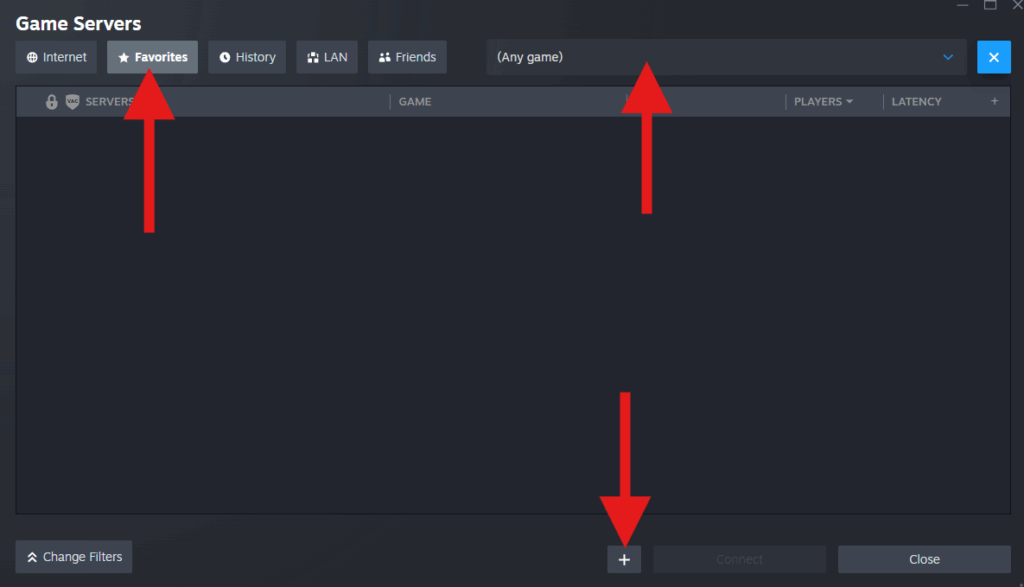The height and width of the screenshot is (587, 1024).
Task: Click the globe icon on Internet tab
Action: click(x=32, y=57)
